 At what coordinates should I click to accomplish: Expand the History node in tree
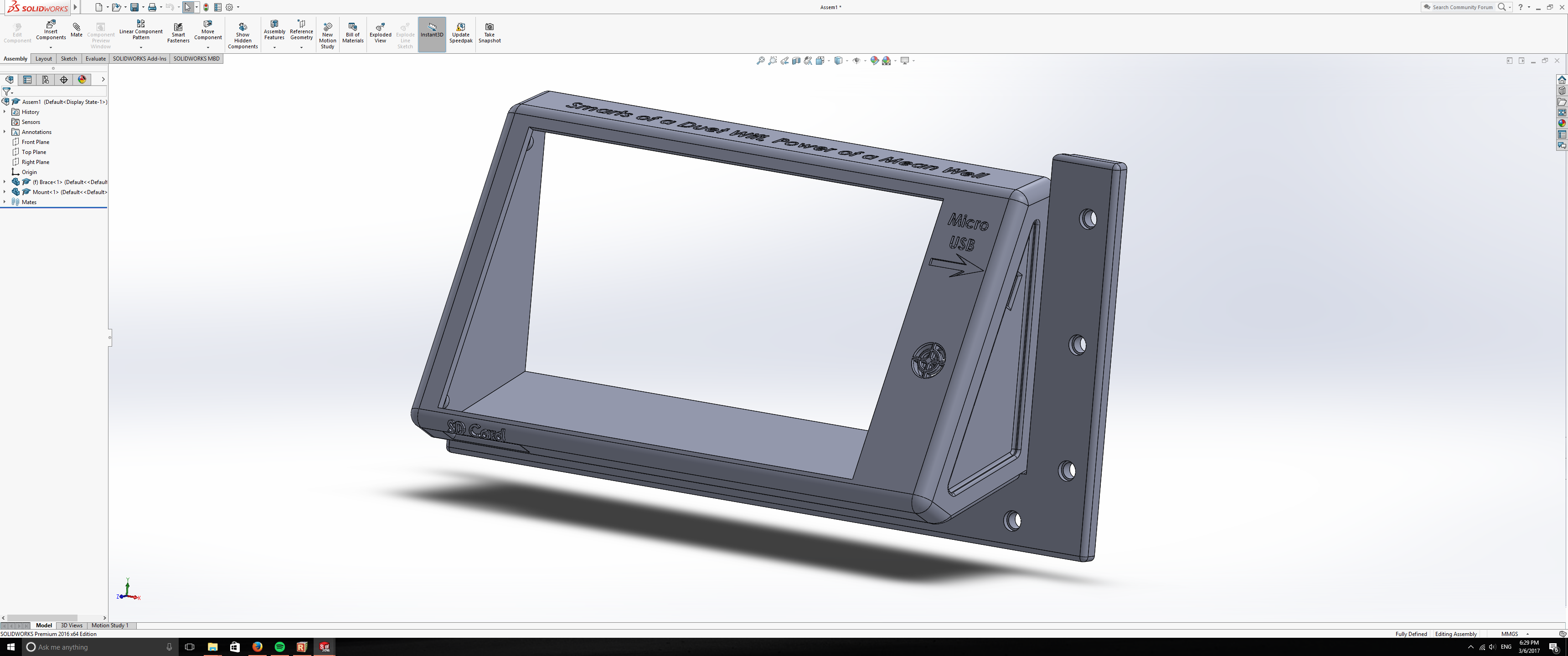tap(5, 112)
